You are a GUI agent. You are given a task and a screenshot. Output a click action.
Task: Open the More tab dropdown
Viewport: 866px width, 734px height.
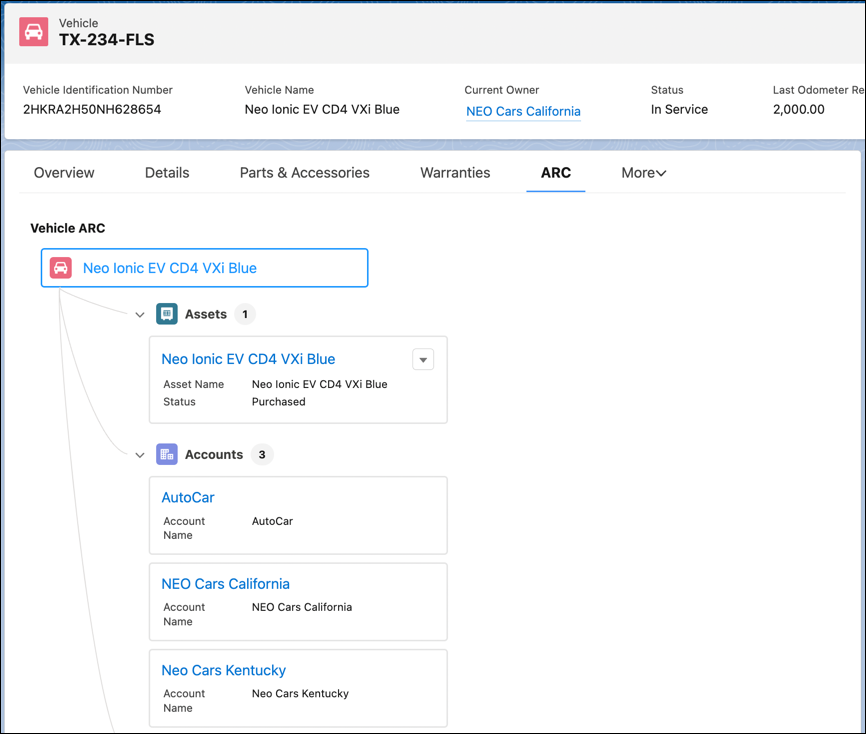point(643,172)
